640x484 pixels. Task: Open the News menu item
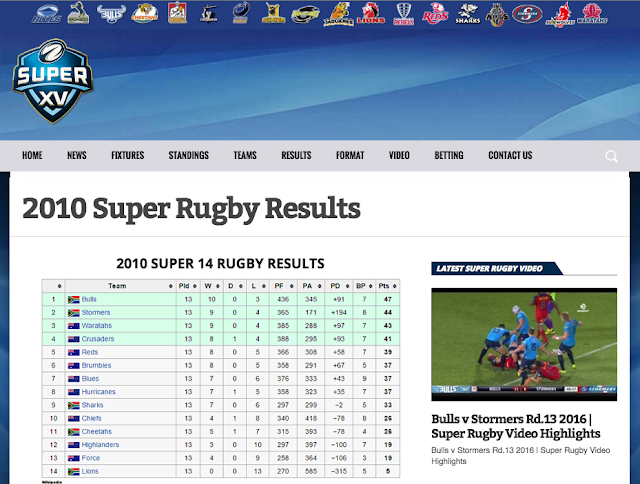pyautogui.click(x=77, y=155)
